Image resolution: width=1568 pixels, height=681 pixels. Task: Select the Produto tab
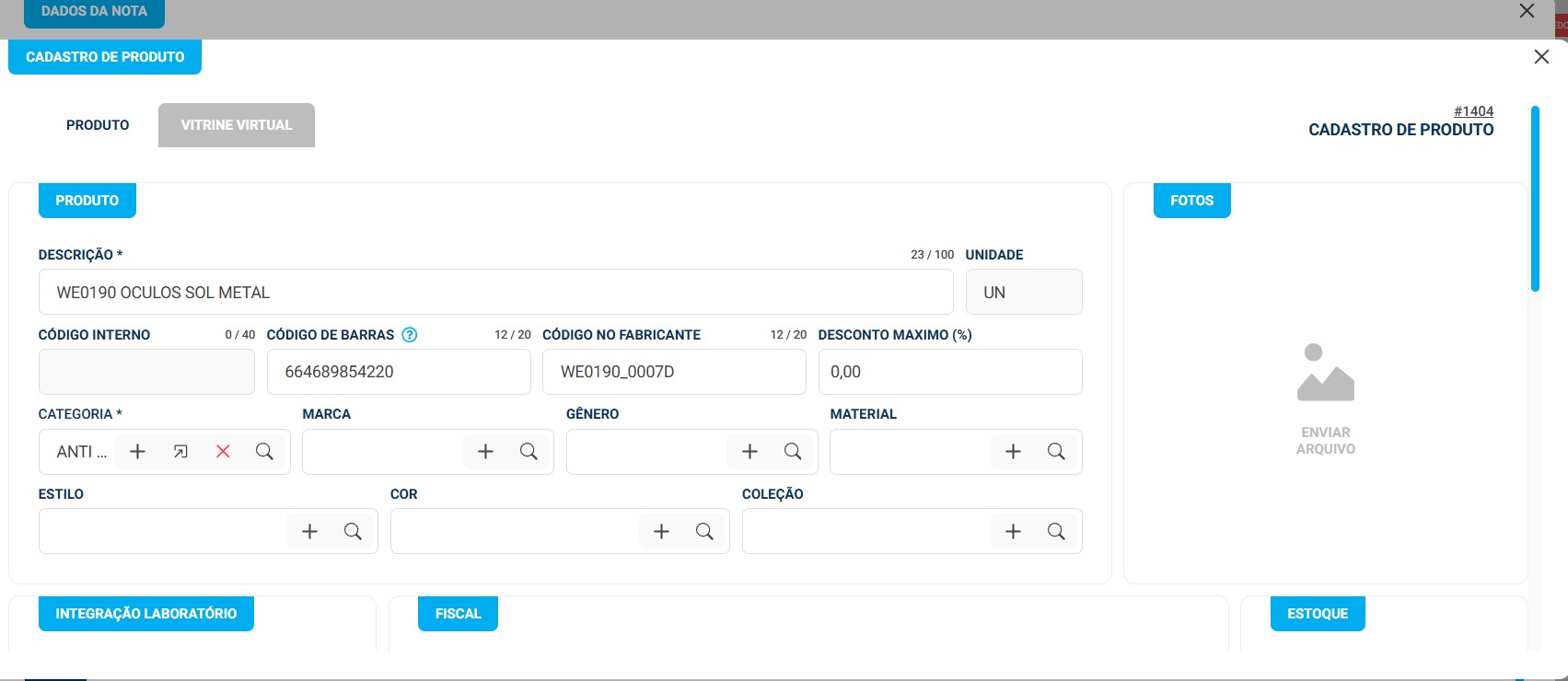pos(98,125)
